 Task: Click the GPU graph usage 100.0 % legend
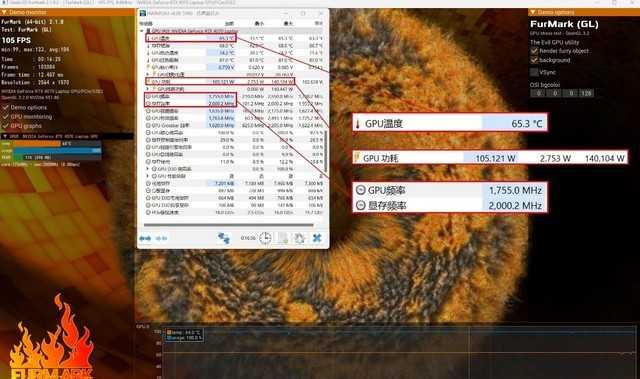(x=184, y=338)
